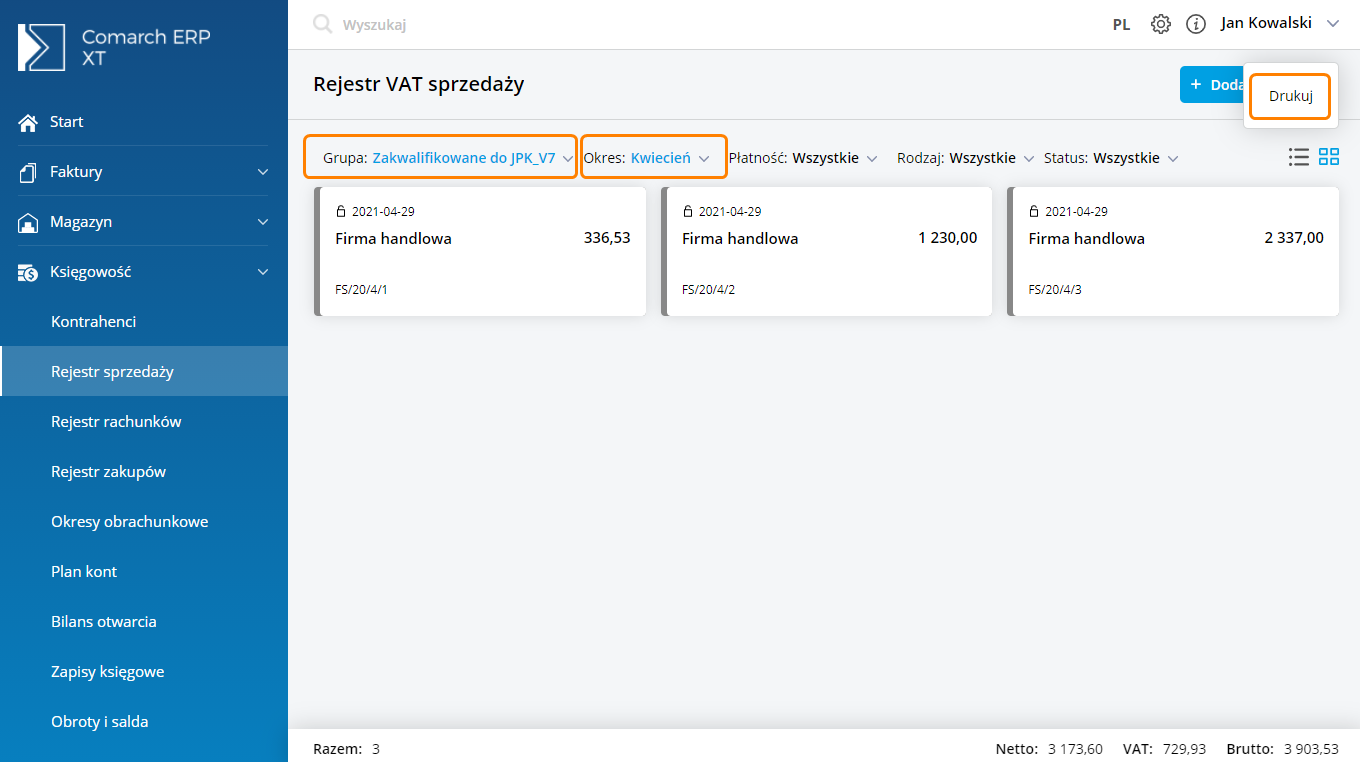Click the information circle icon
1360x762 pixels.
point(1195,24)
